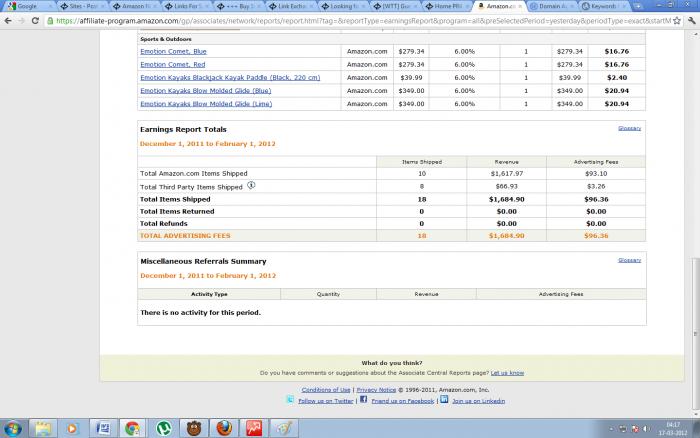Screen dimensions: 700x438
Task: Open Glossary link in Miscellaneous Referrals Summary
Action: (629, 260)
